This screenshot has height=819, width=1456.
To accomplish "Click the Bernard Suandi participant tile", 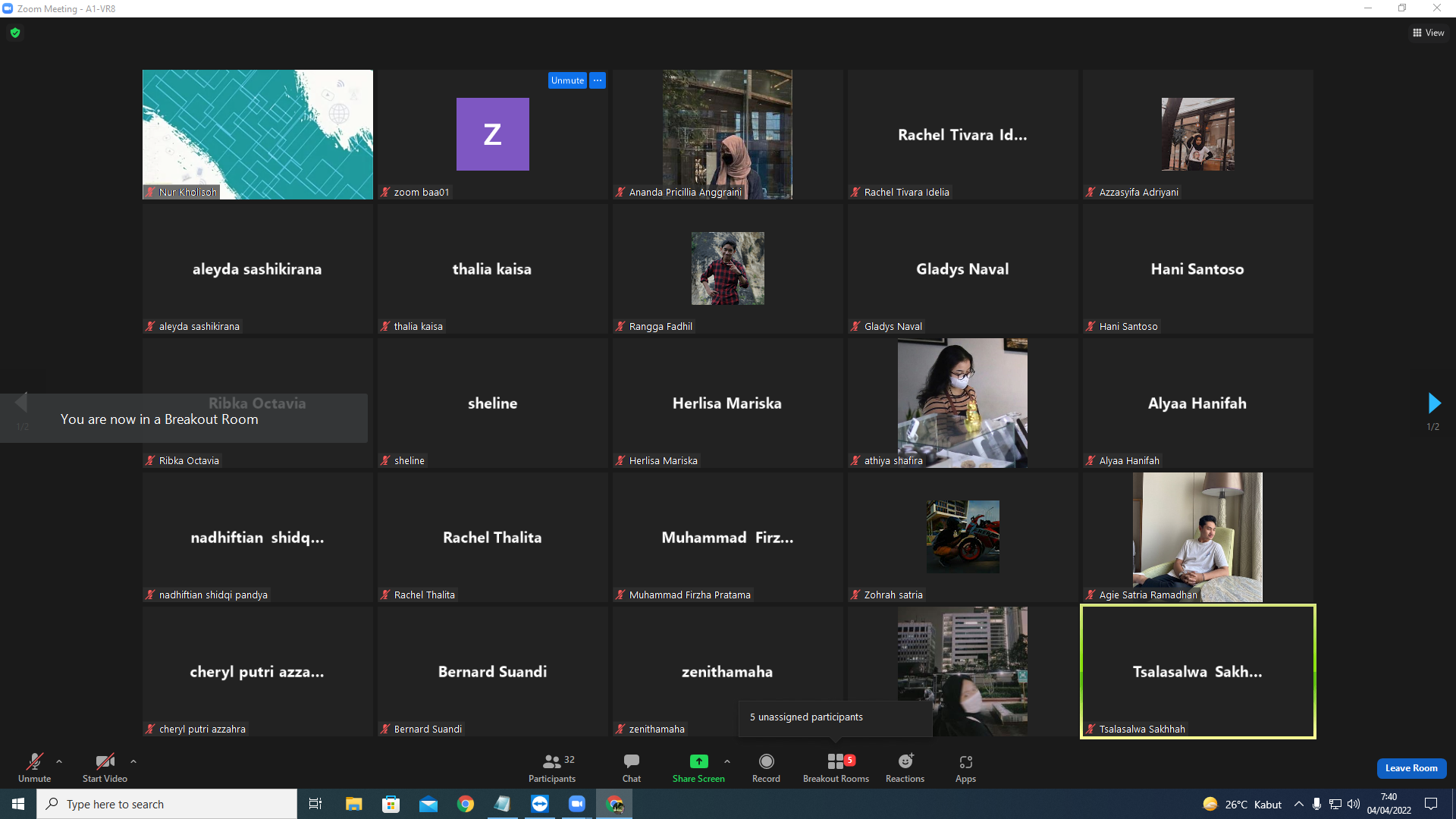I will pos(493,671).
